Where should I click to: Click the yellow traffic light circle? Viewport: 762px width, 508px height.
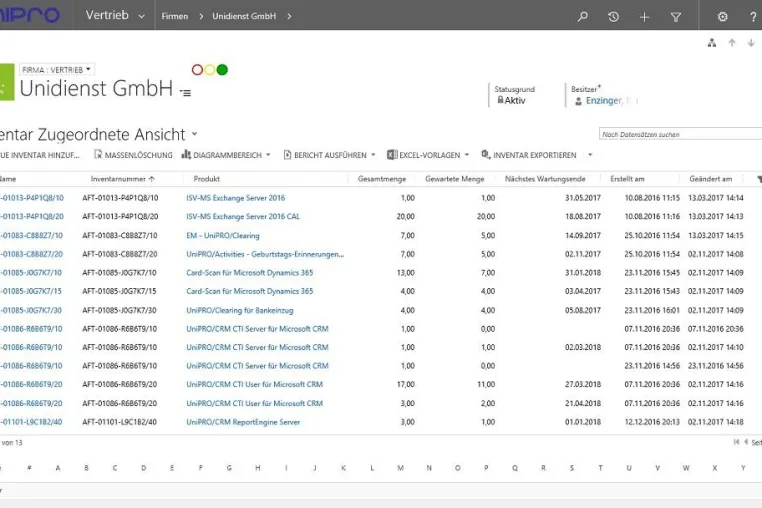pyautogui.click(x=209, y=70)
